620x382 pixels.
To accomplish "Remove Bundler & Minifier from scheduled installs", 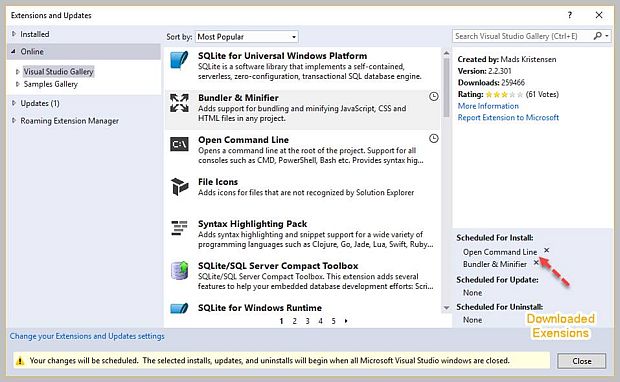I will click(x=536, y=263).
